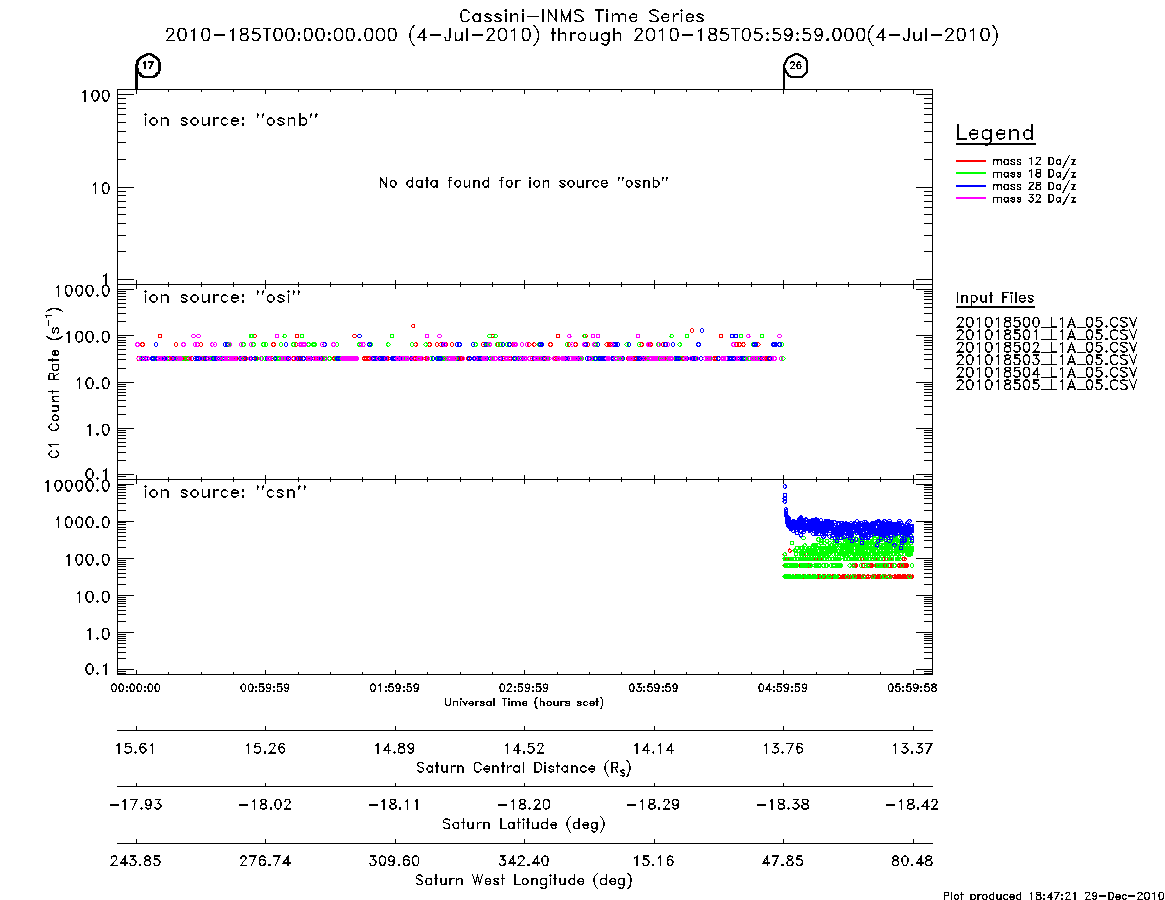Click the 'Input Files' heading
This screenshot has height=900, width=1165.
[995, 298]
